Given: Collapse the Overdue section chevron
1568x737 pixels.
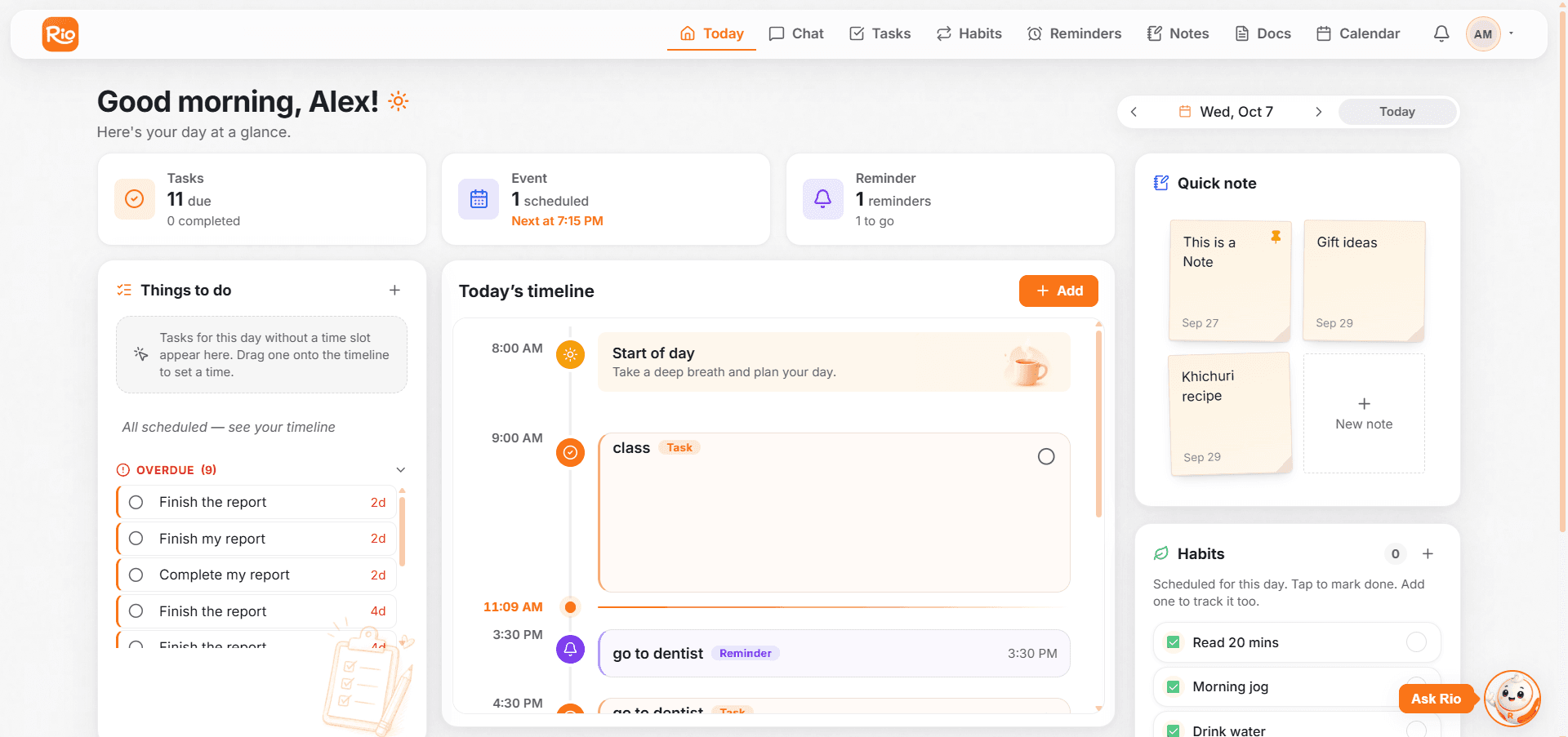Looking at the screenshot, I should click(x=401, y=470).
